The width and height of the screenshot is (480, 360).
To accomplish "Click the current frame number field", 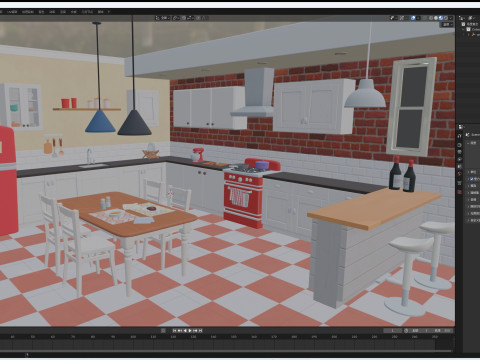I will pyautogui.click(x=393, y=331).
